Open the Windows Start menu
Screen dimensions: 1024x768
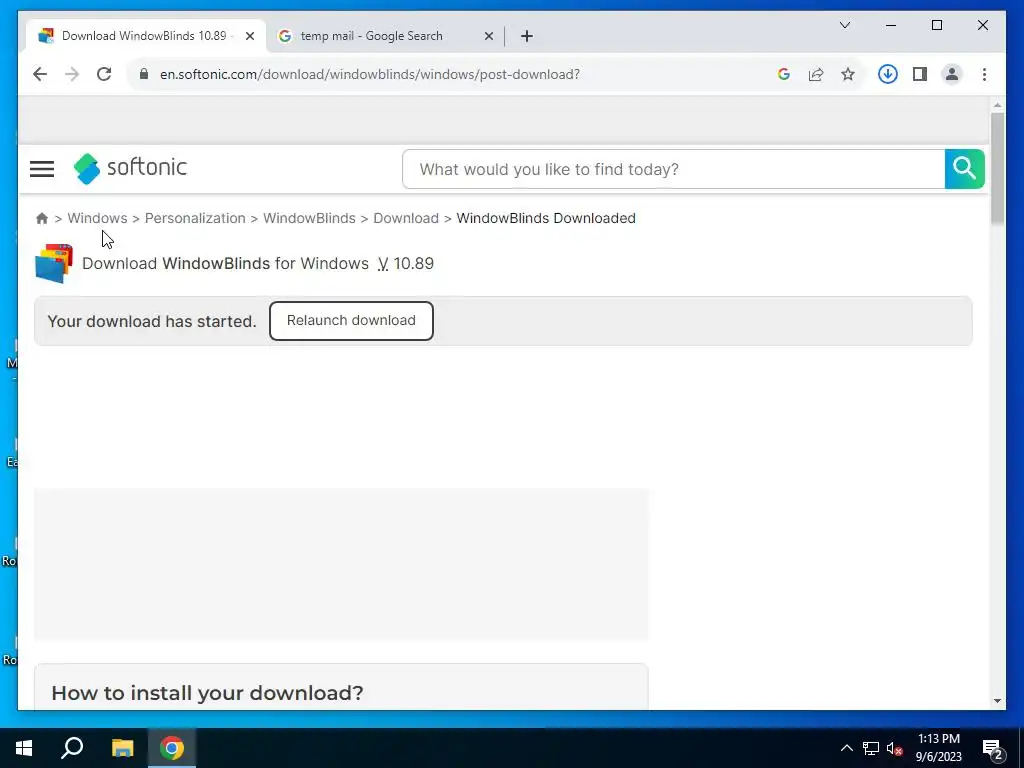tap(24, 748)
